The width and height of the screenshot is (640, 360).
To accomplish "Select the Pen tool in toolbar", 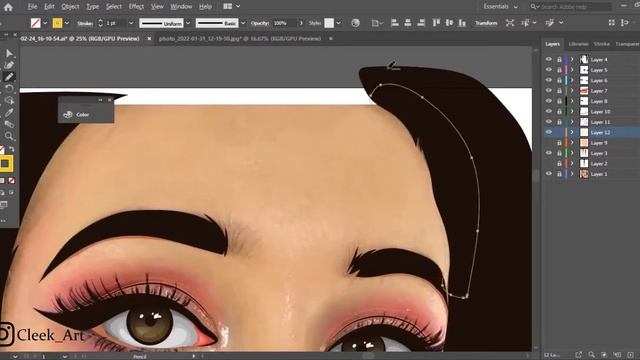I will pyautogui.click(x=9, y=65).
